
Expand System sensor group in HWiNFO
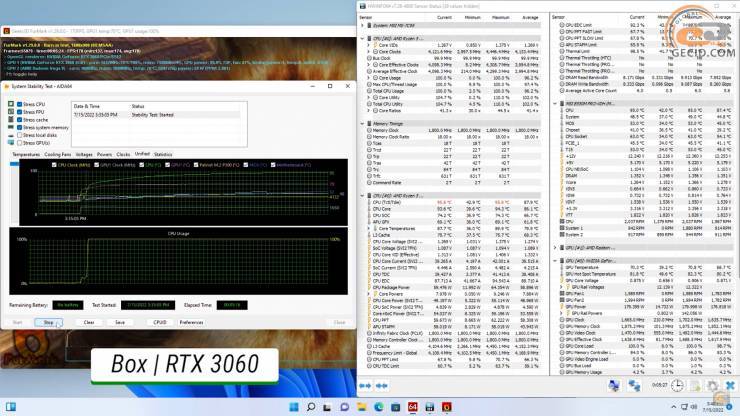click(x=363, y=25)
